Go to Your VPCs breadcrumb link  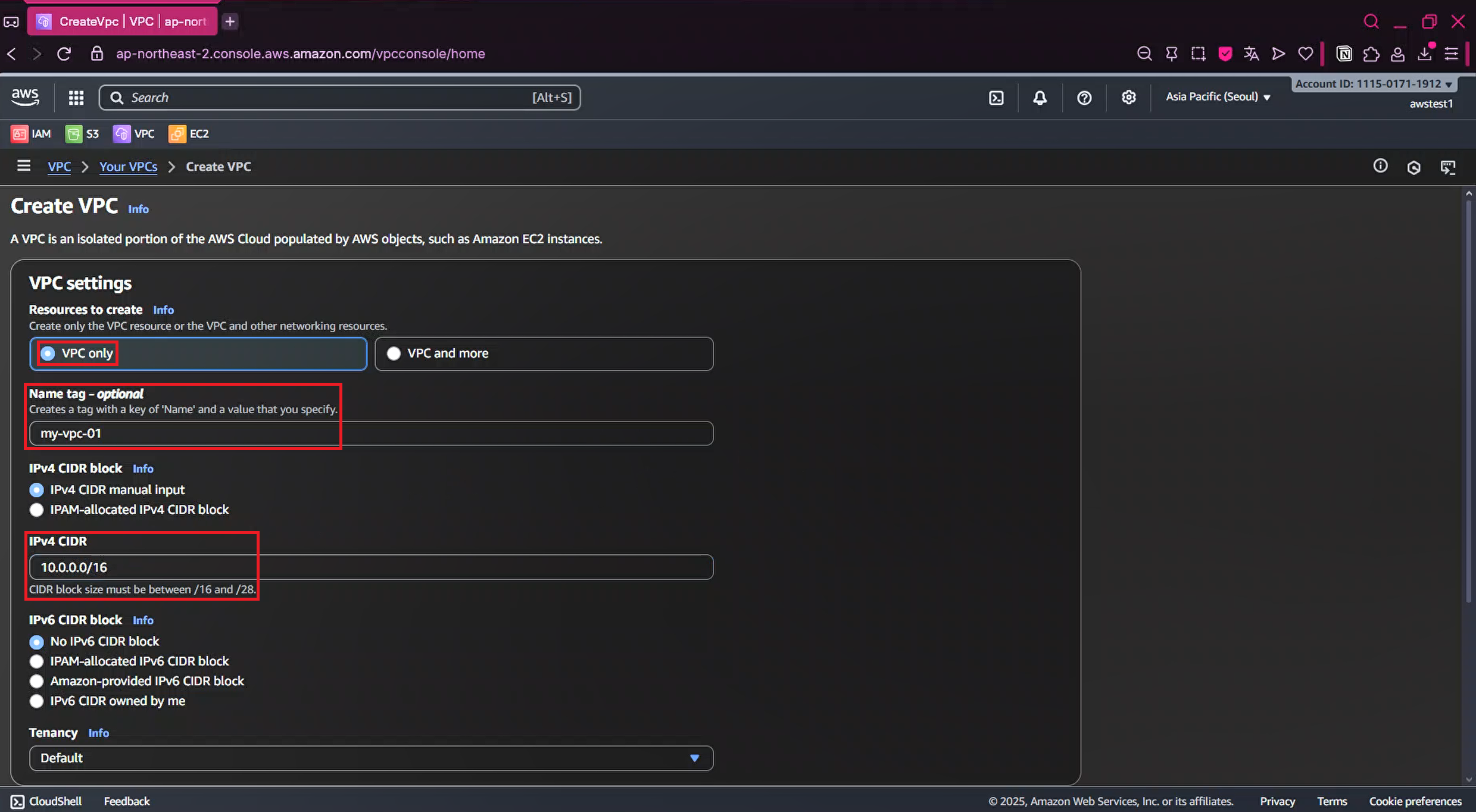(x=128, y=167)
